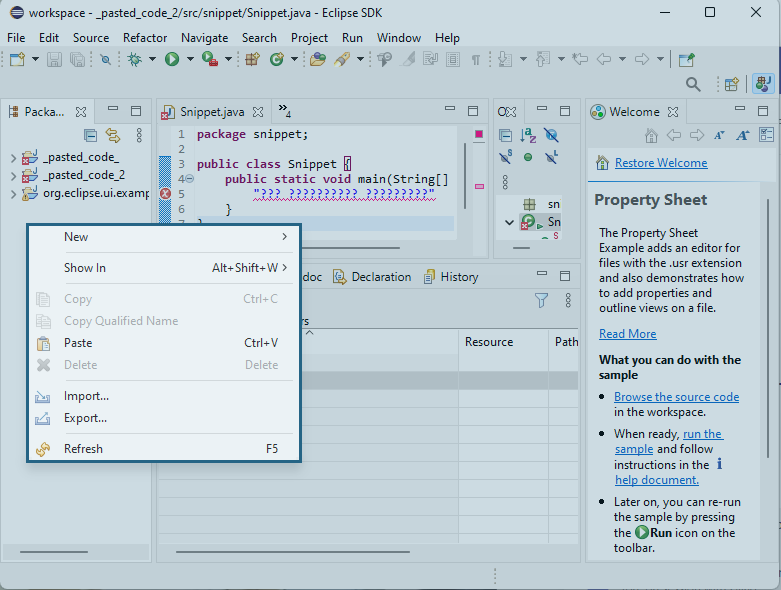
Task: Follow the Browse the source code link
Action: tap(676, 397)
